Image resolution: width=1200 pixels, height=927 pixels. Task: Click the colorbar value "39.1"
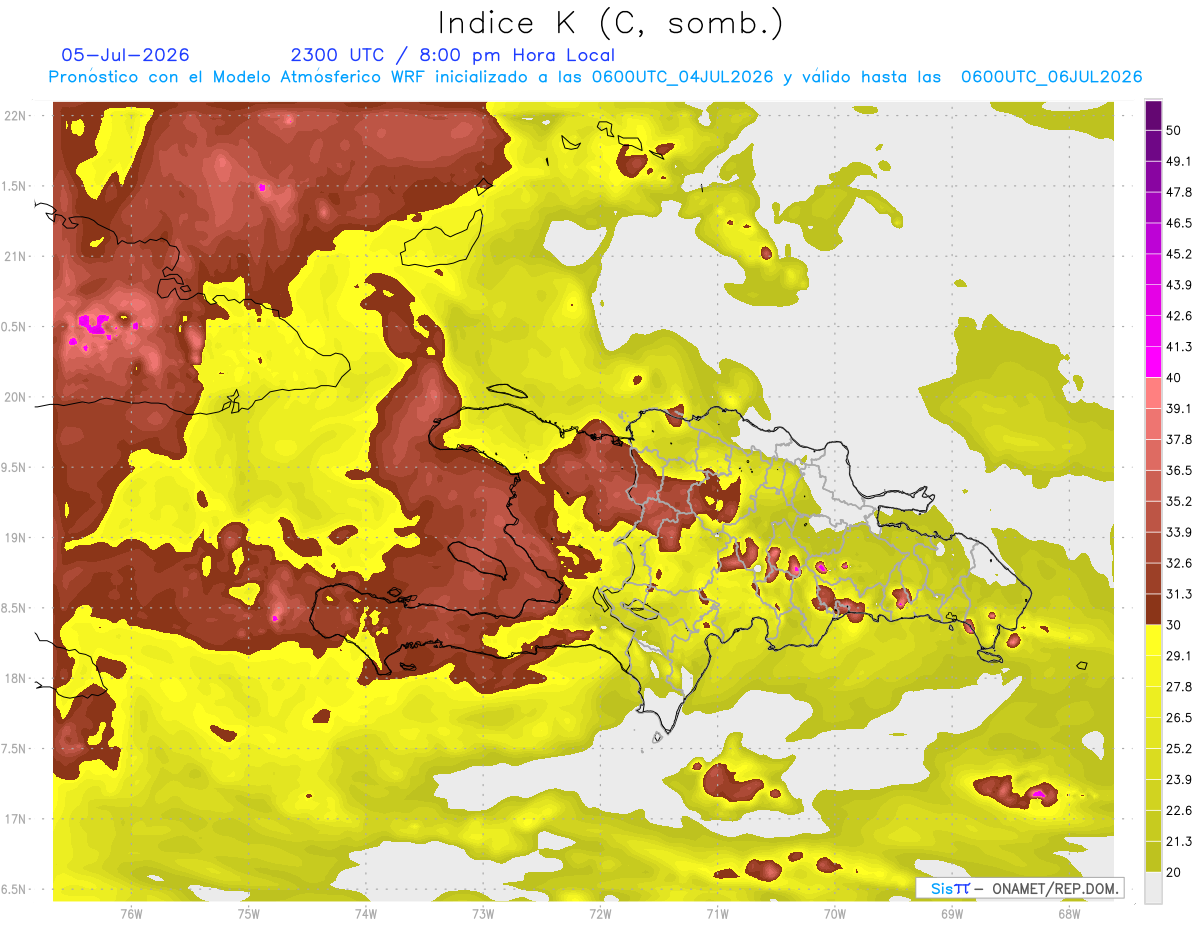[1180, 408]
